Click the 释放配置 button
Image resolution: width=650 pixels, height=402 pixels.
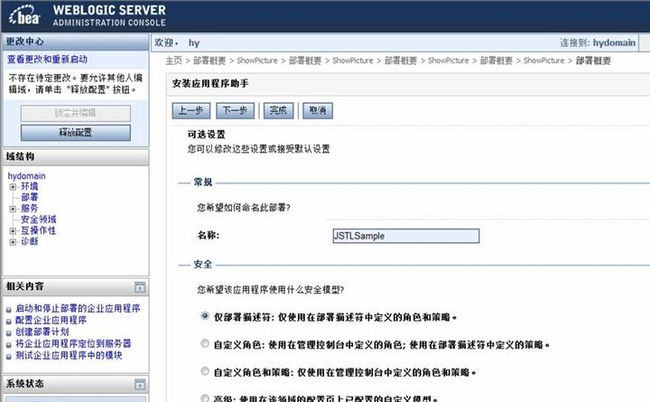pos(75,133)
